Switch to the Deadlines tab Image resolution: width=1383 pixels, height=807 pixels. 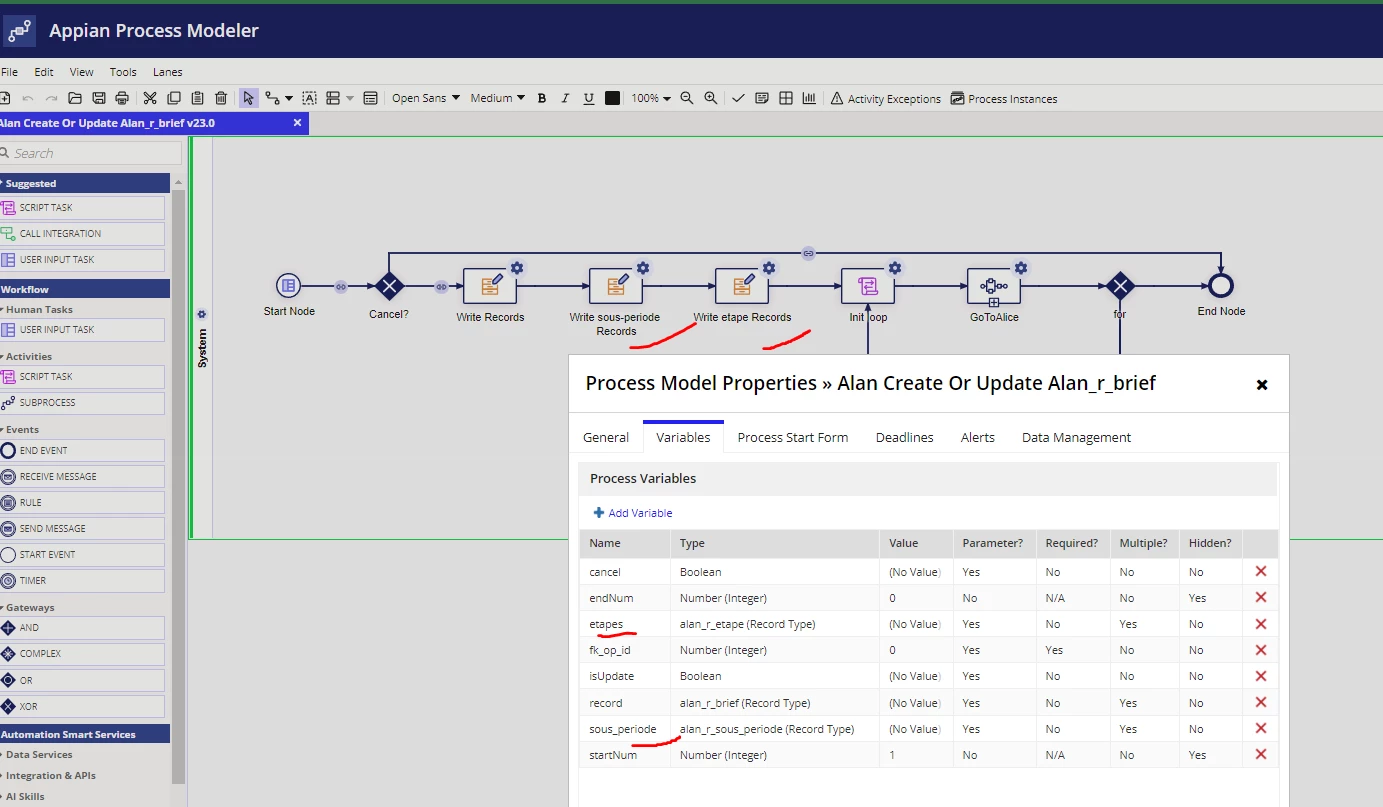[x=905, y=437]
